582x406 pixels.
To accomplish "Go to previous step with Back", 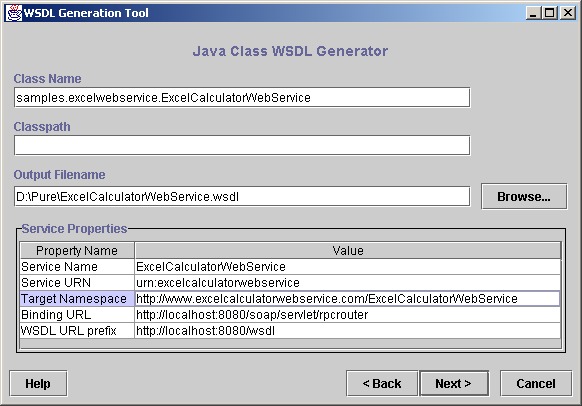I will click(x=382, y=383).
